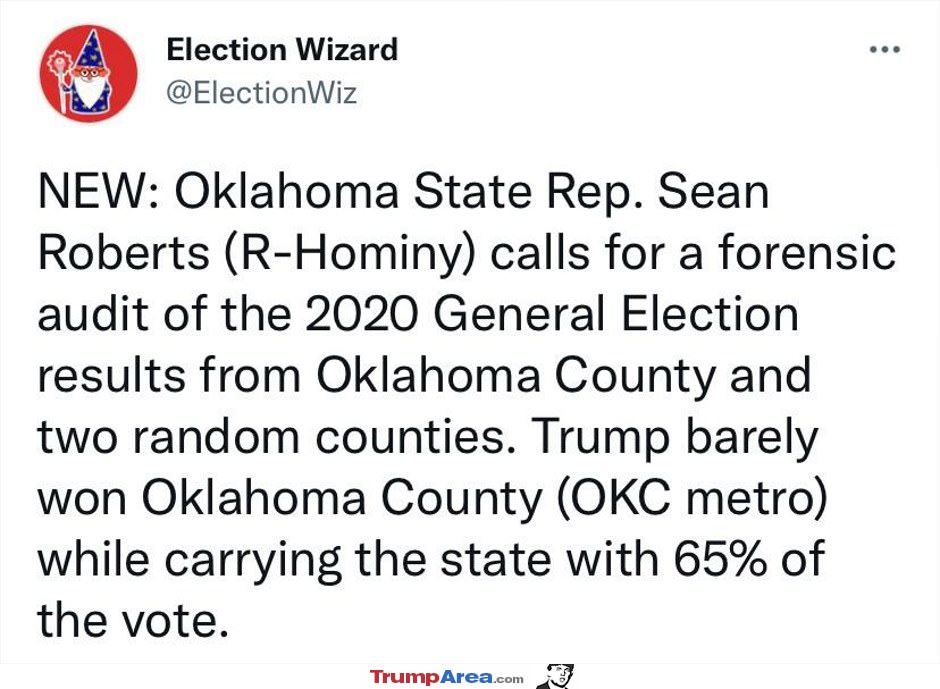
Task: Click the word carrying in tweet
Action: pyautogui.click(x=252, y=559)
